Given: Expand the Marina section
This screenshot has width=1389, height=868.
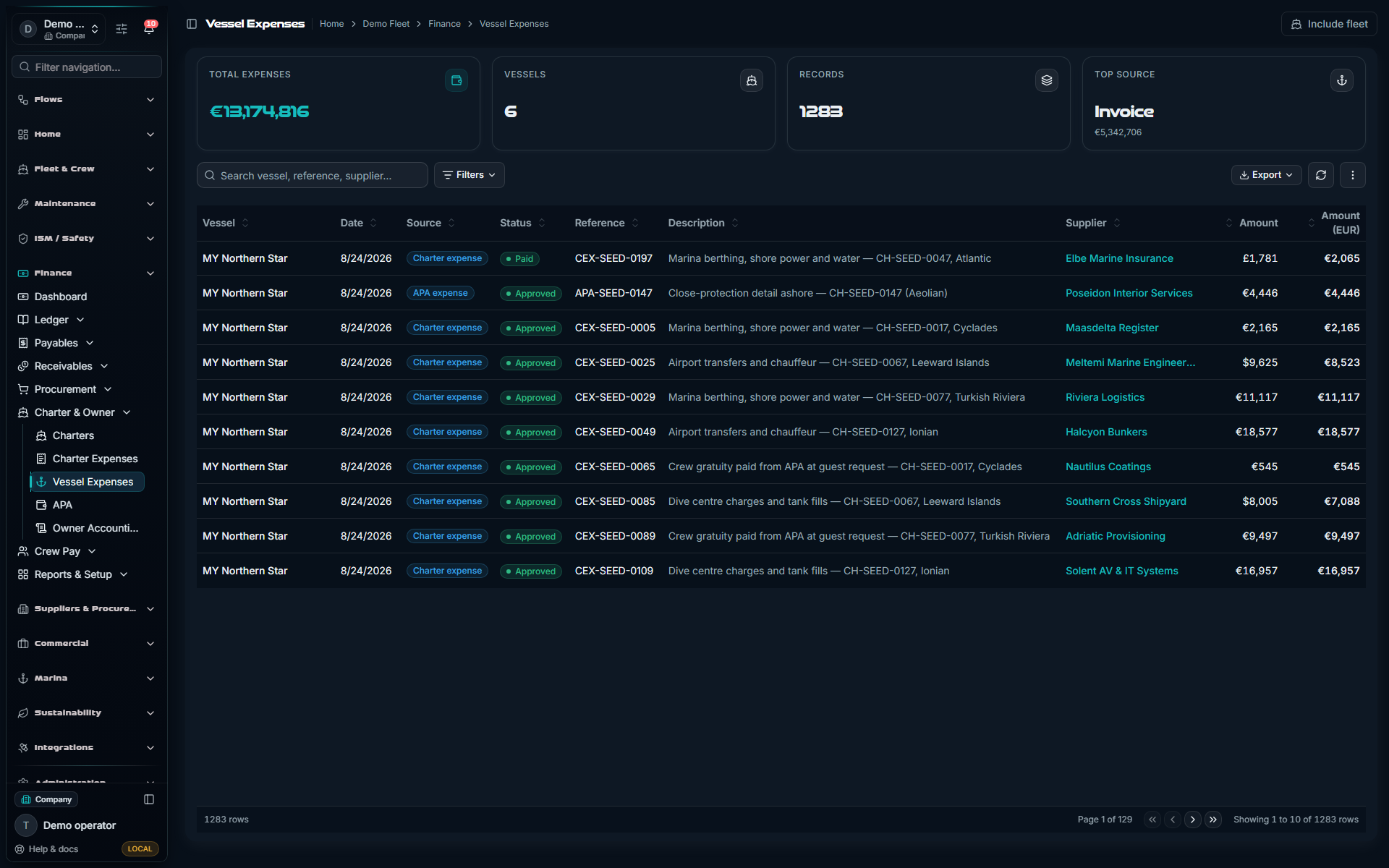Looking at the screenshot, I should [86, 678].
